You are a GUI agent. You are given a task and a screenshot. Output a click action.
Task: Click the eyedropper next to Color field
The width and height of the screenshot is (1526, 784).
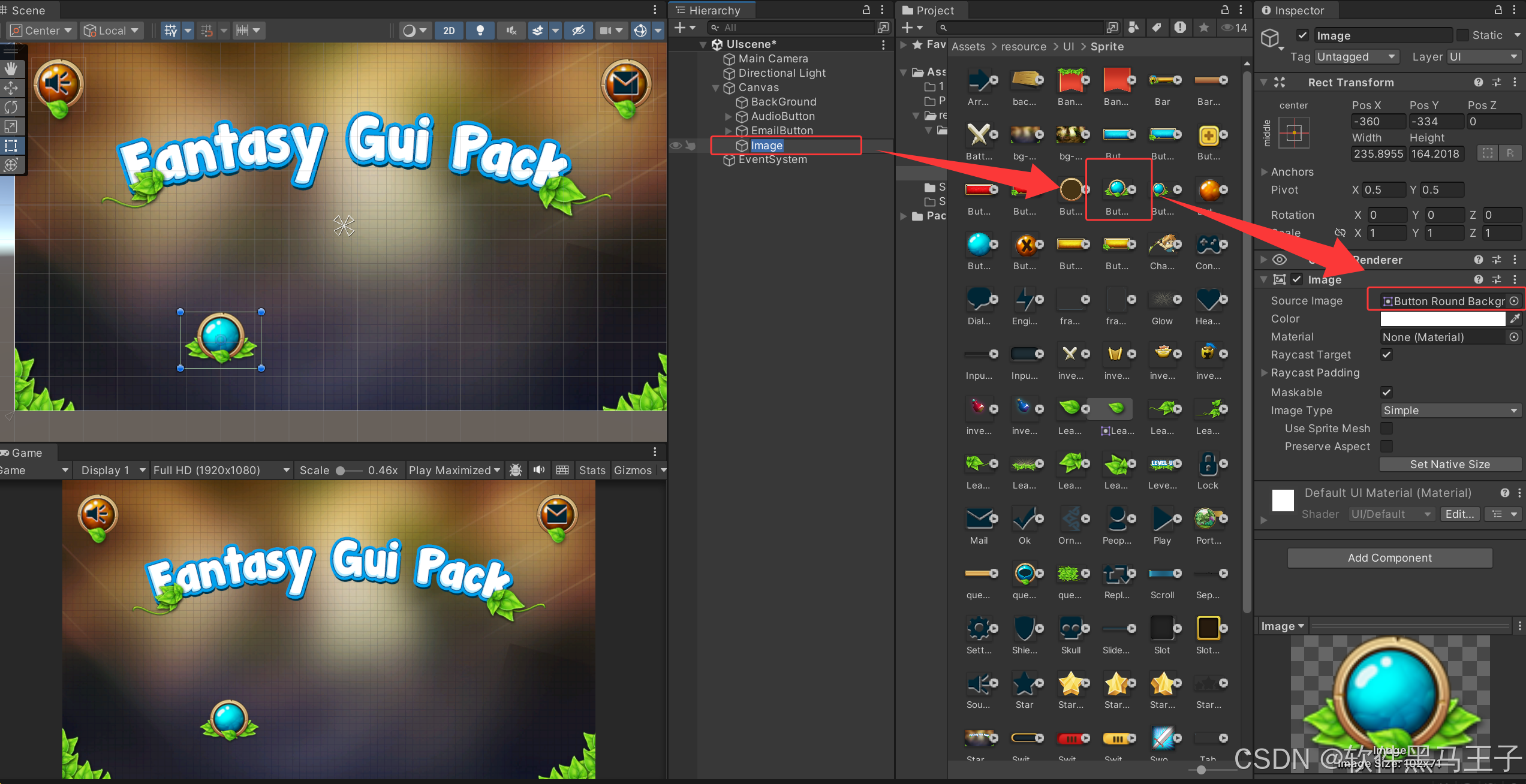coord(1515,319)
